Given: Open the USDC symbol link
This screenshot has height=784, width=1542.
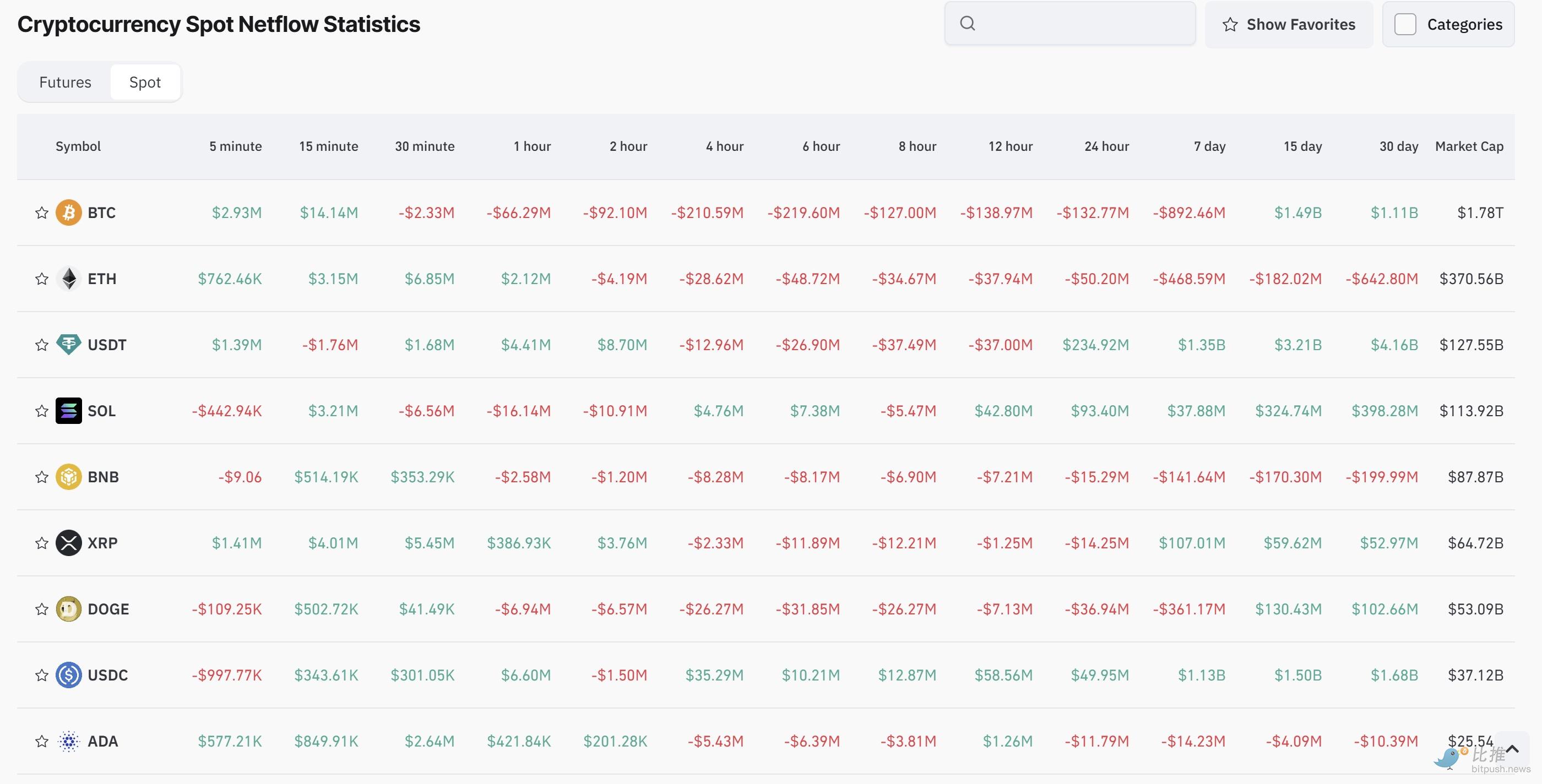Looking at the screenshot, I should coord(108,675).
